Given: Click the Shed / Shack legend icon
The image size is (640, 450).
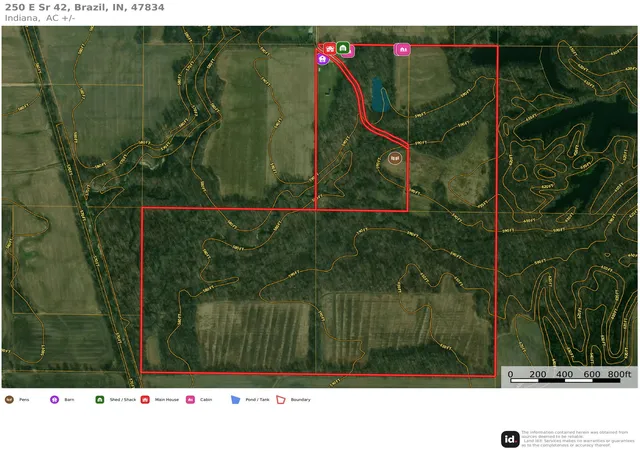Looking at the screenshot, I should [x=100, y=399].
